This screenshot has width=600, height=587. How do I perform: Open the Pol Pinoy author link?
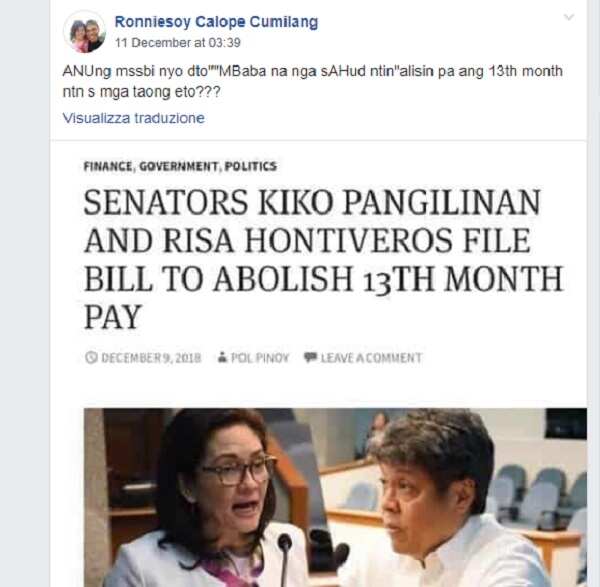[x=260, y=358]
